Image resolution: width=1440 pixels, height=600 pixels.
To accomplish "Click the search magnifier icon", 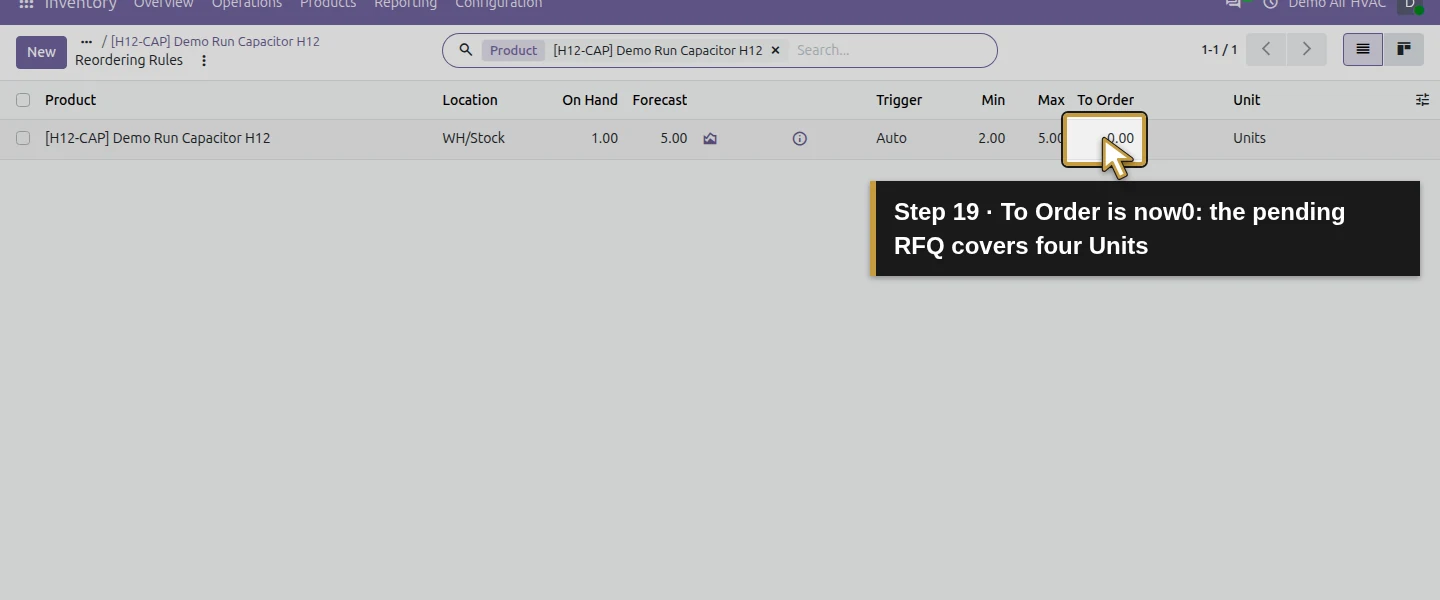I will (x=466, y=50).
